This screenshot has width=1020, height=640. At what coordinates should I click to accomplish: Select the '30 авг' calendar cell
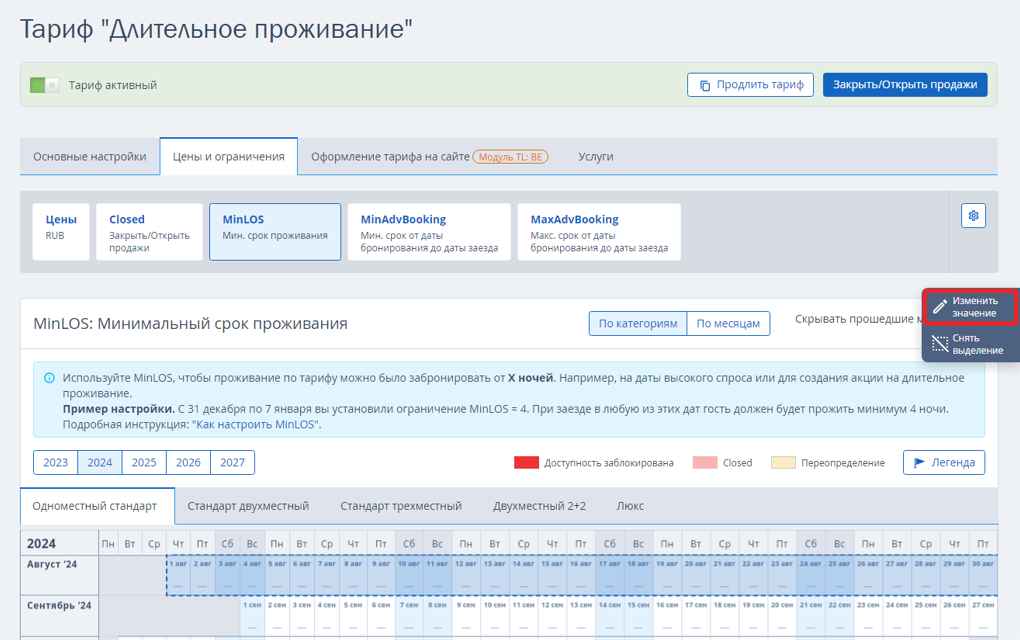tap(982, 576)
